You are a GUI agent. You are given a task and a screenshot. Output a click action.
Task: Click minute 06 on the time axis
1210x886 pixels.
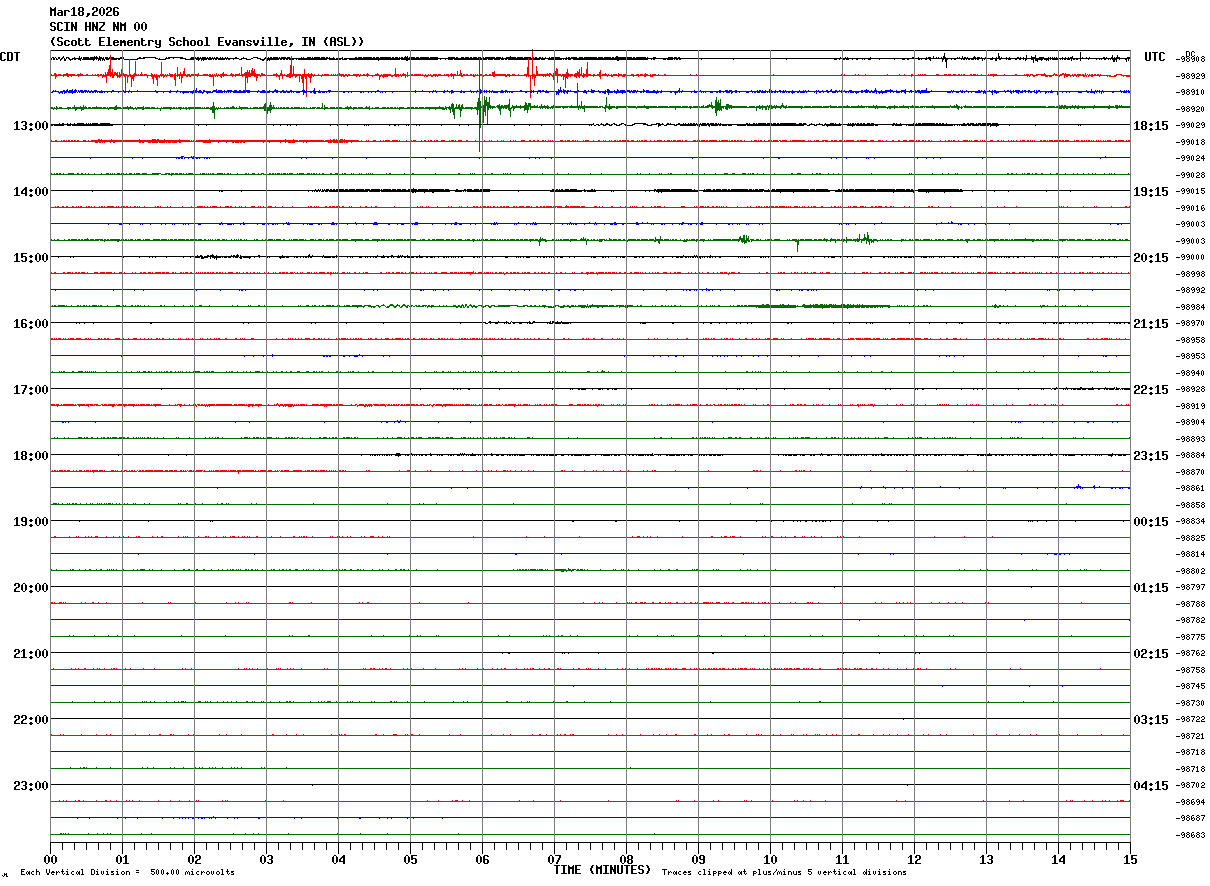(x=482, y=859)
